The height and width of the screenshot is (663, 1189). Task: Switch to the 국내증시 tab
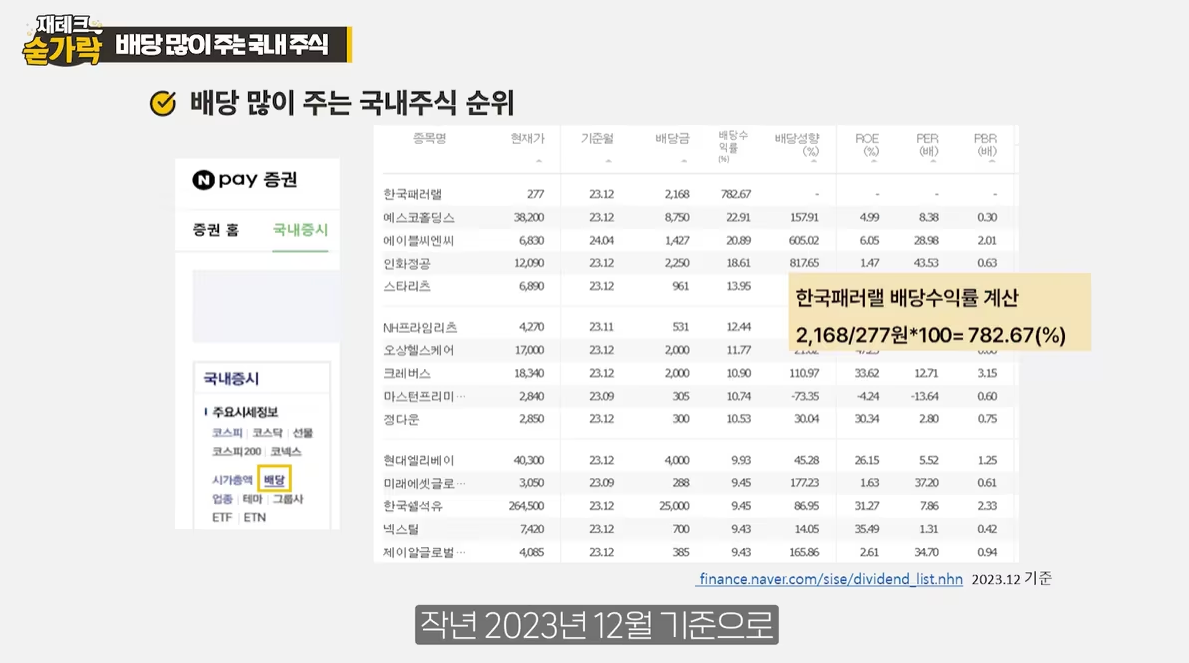300,230
